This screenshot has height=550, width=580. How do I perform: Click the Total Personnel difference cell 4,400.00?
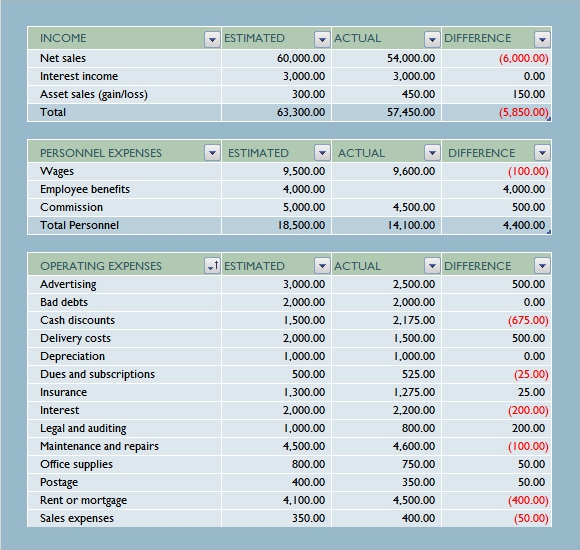click(496, 225)
